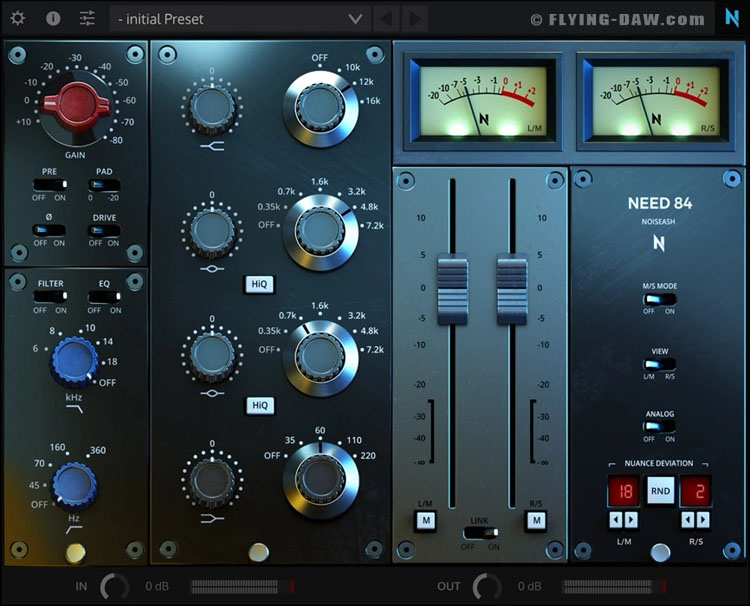Click the Noiseash N logo top right

(x=732, y=18)
